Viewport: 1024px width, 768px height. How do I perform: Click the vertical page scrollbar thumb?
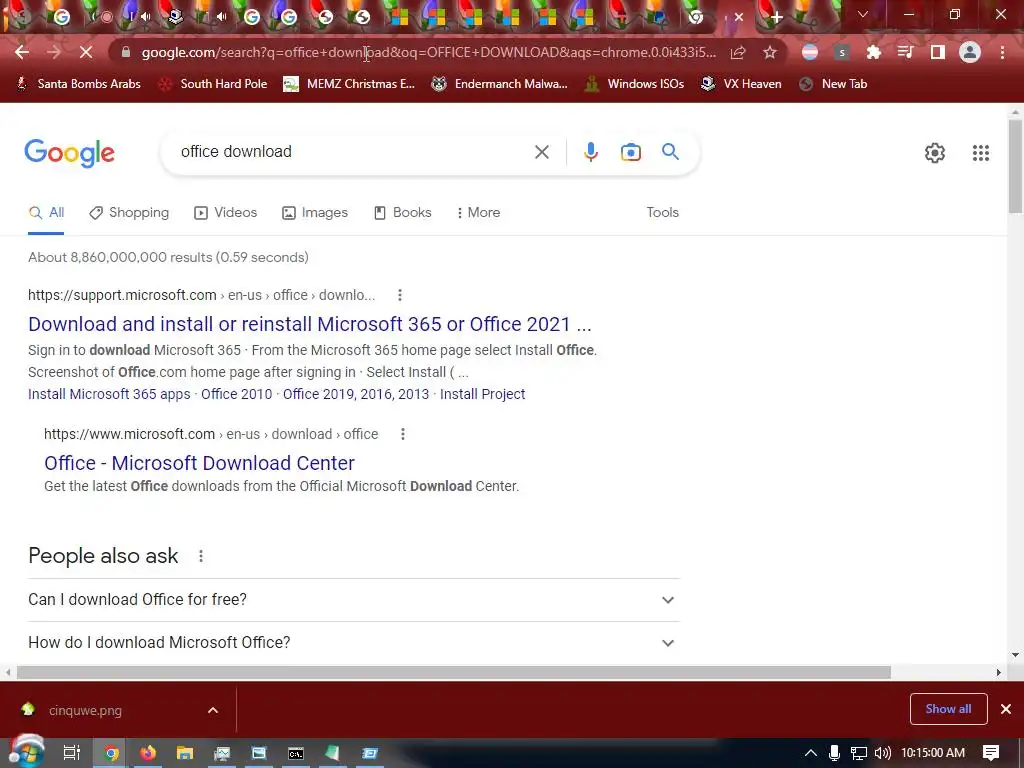click(x=1015, y=167)
